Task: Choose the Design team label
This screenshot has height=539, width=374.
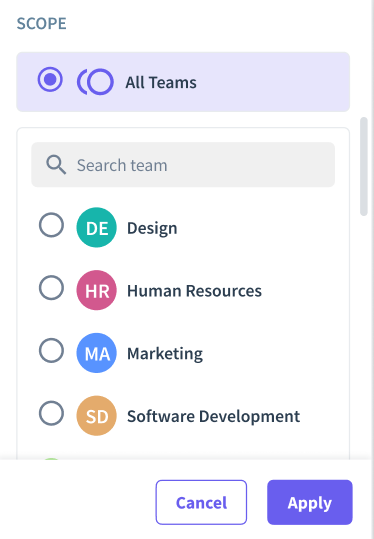Action: 152,228
